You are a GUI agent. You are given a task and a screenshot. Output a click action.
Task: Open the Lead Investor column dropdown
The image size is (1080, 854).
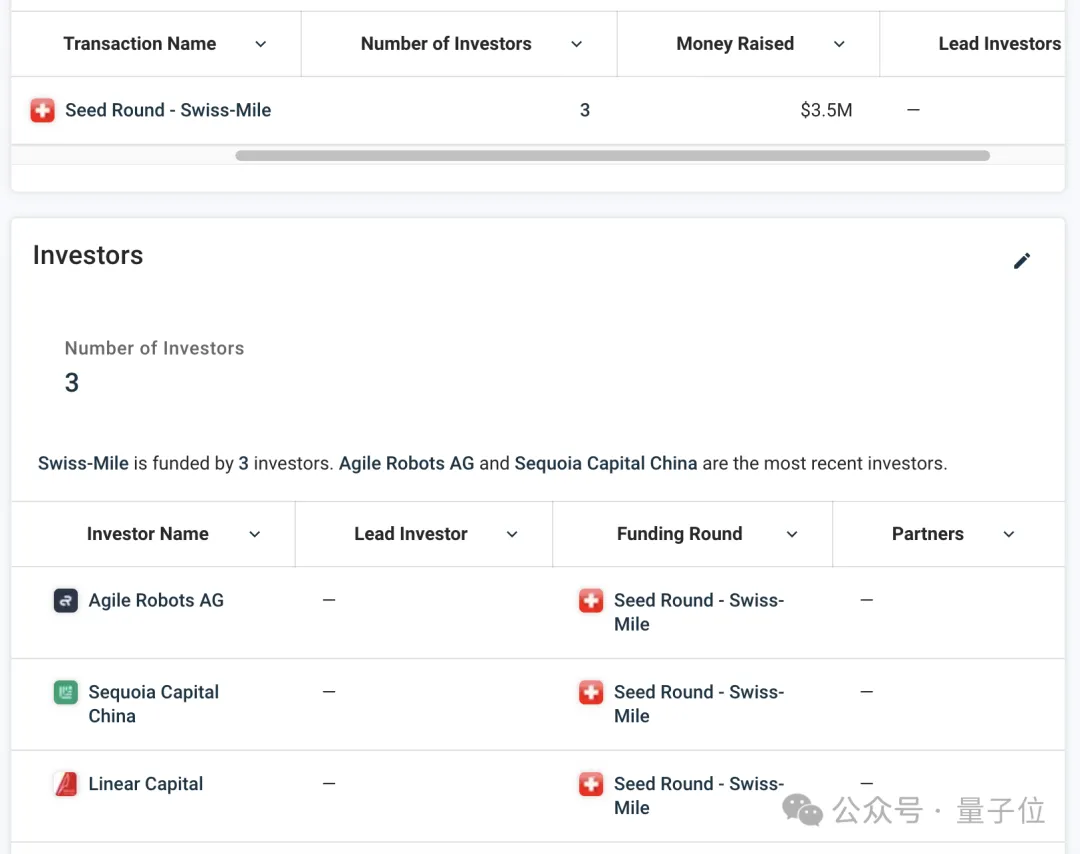(x=512, y=534)
